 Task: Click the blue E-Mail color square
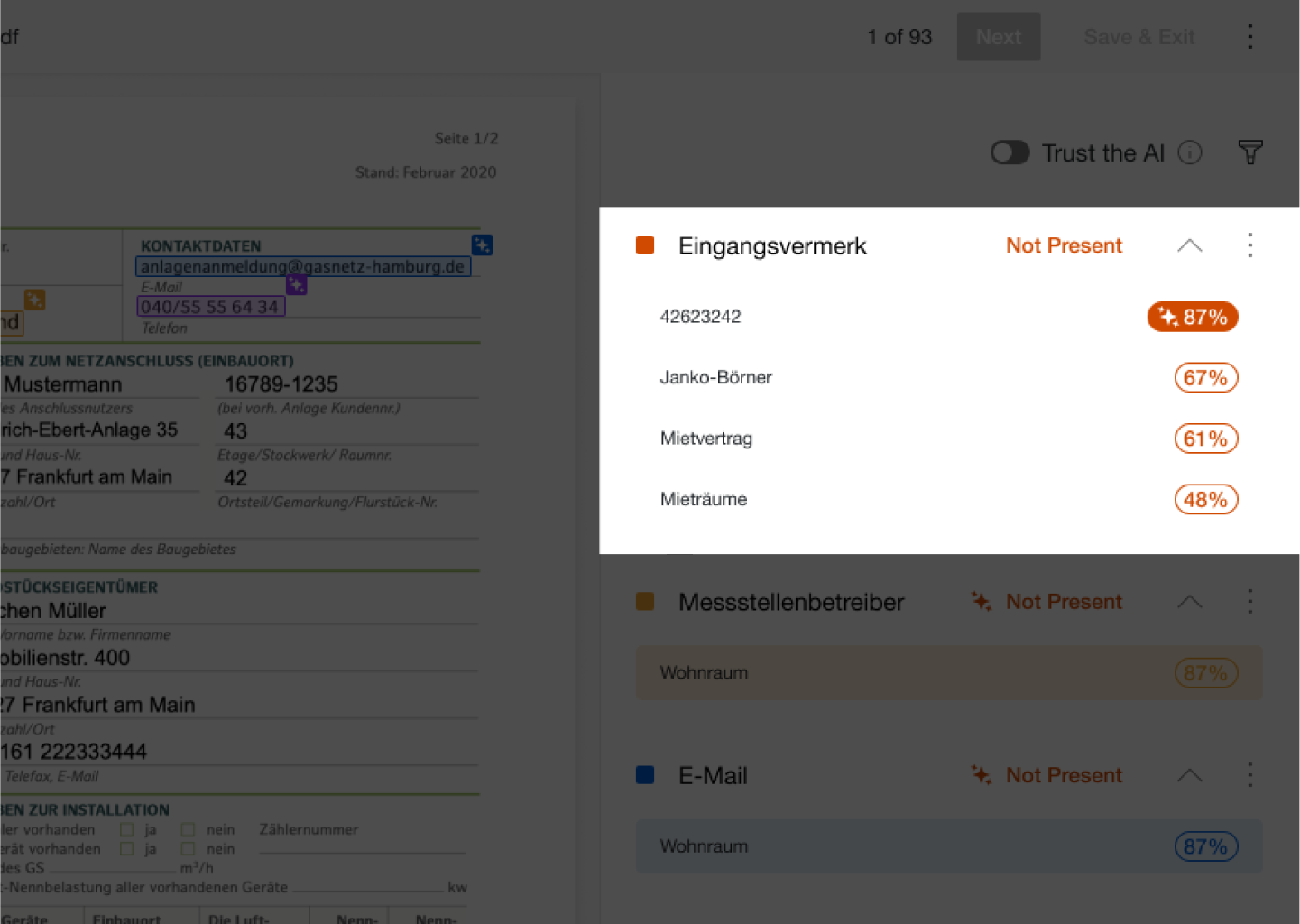pos(645,775)
